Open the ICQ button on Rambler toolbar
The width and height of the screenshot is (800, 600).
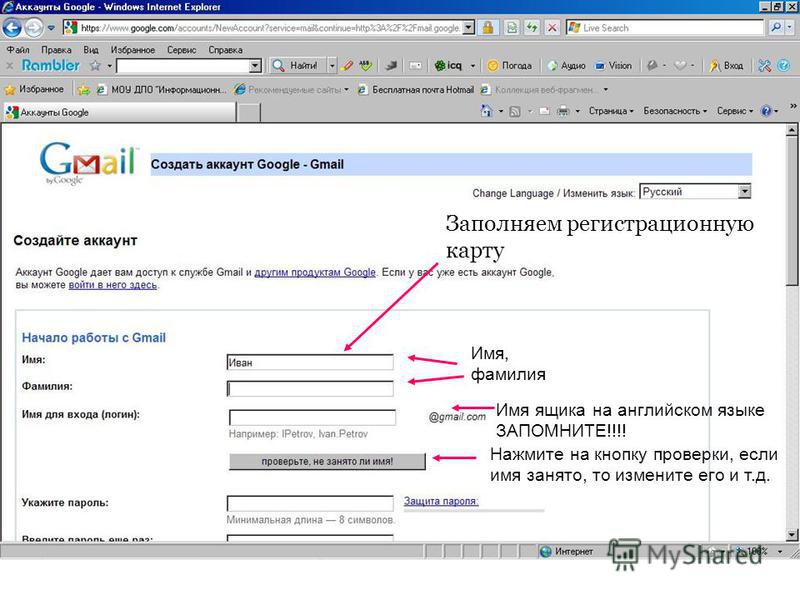[x=448, y=66]
